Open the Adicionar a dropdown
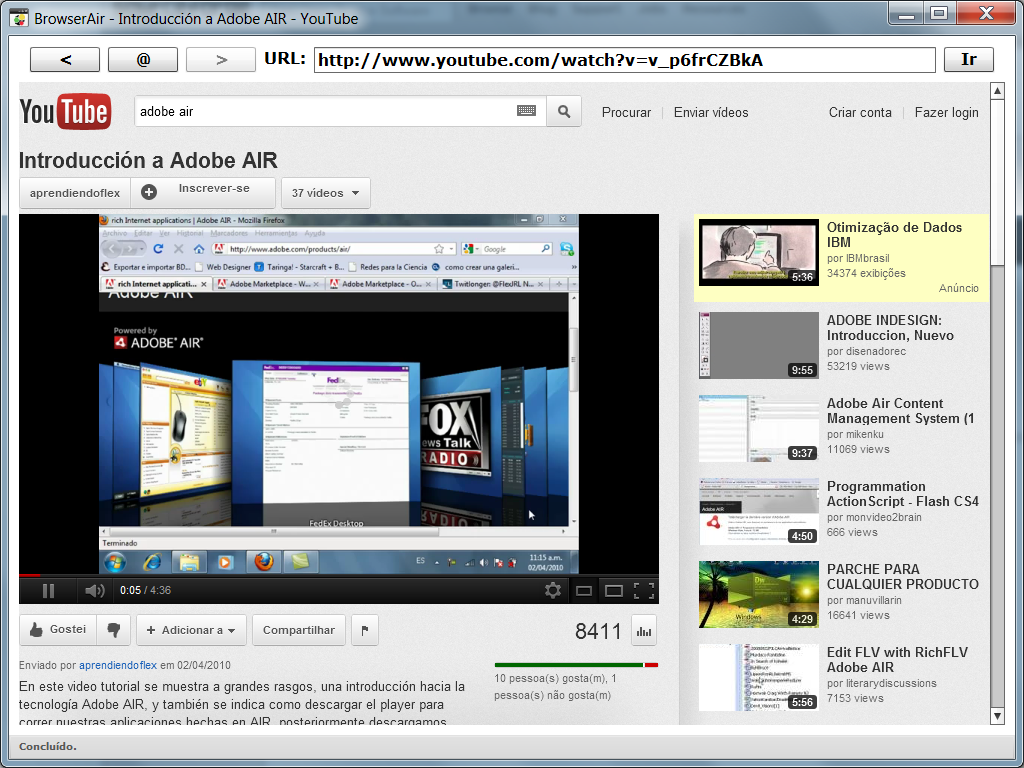The image size is (1024, 768). [191, 630]
